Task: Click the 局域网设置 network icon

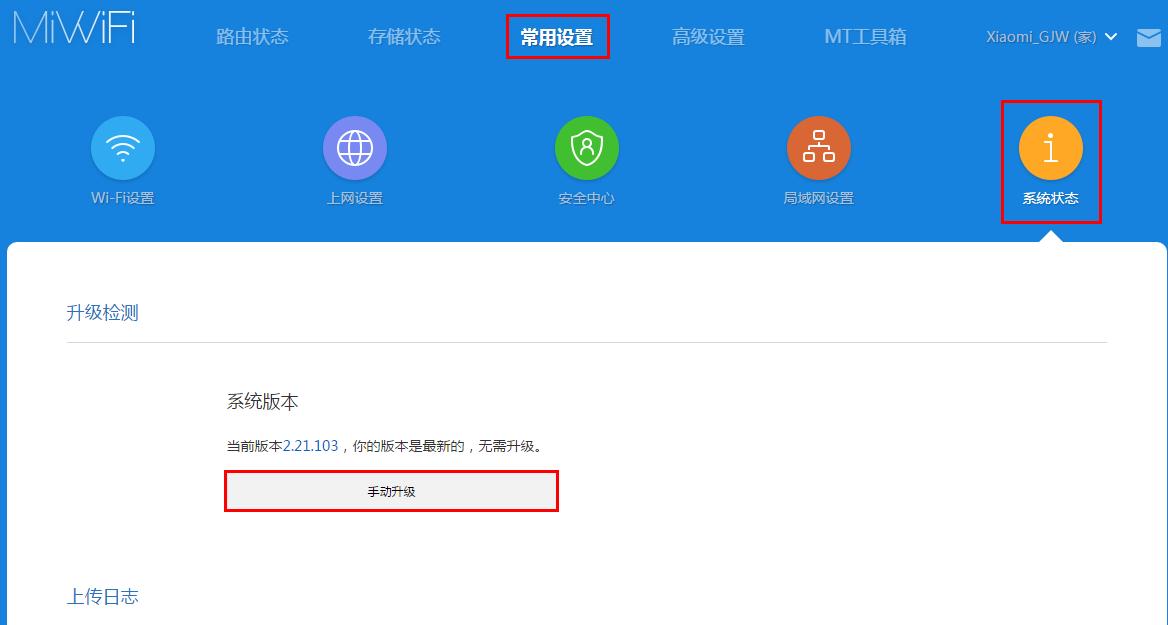Action: (x=819, y=146)
